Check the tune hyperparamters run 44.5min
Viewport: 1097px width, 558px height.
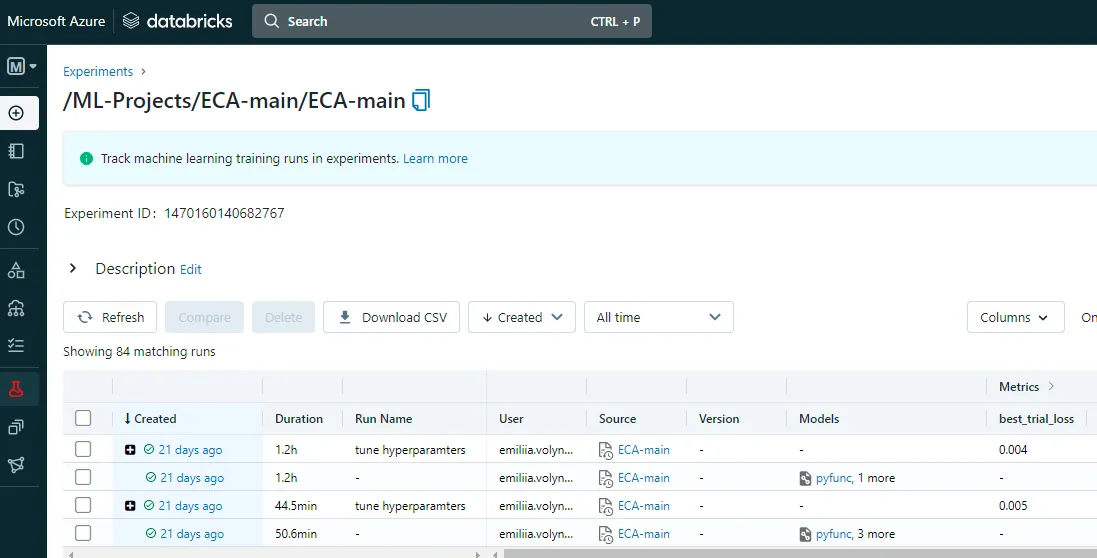83,505
